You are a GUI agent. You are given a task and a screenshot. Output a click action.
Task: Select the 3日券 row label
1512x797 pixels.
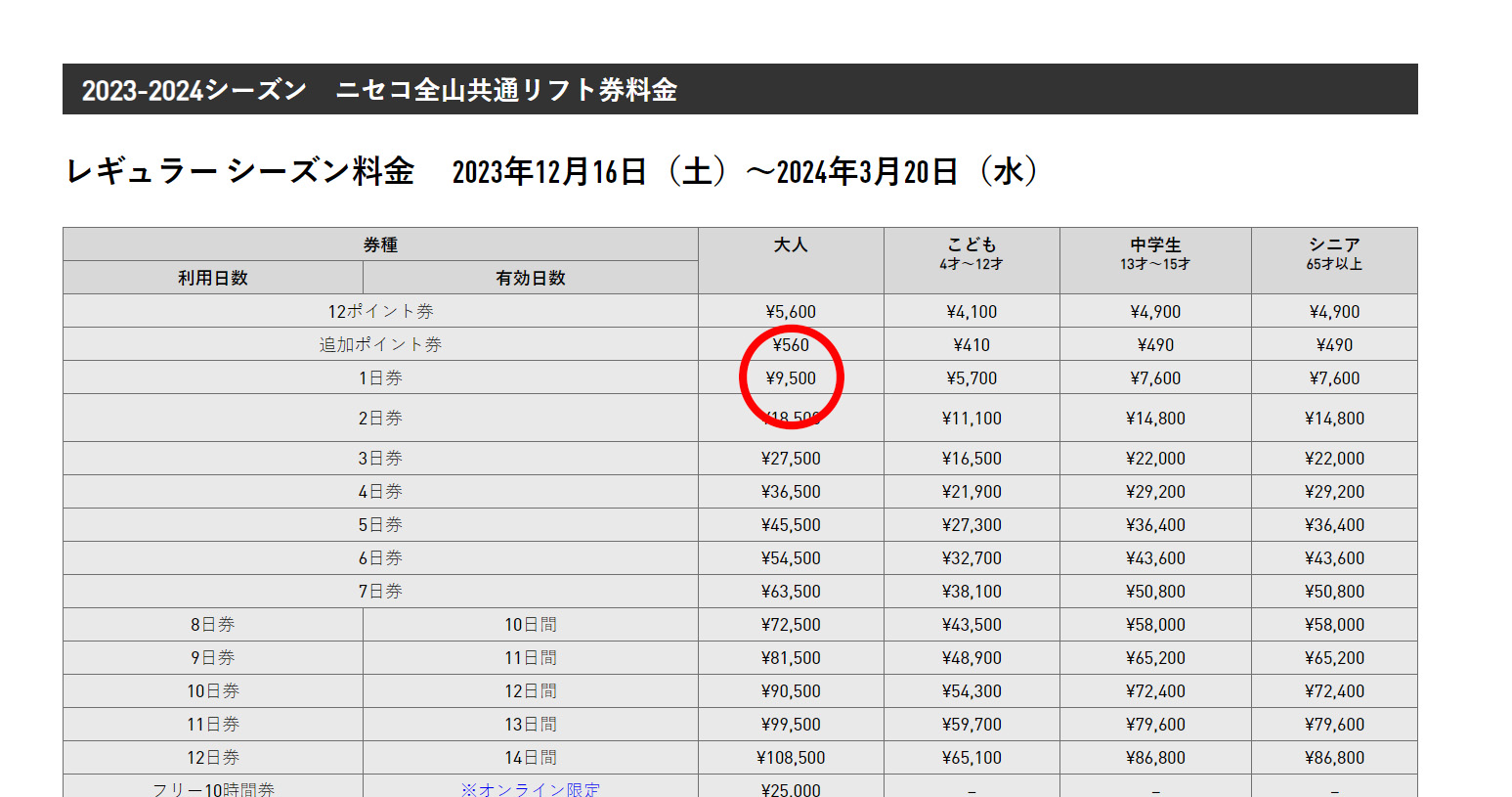click(x=380, y=458)
